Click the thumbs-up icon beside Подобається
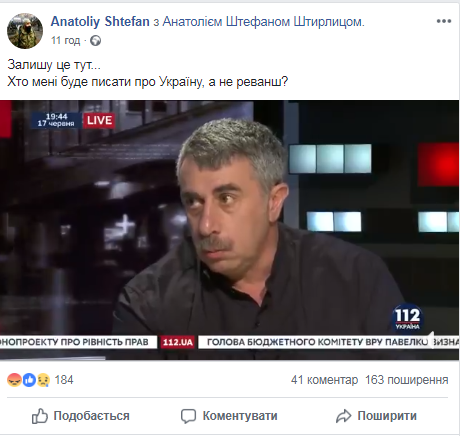Screen dimensions: 460x436 point(40,416)
